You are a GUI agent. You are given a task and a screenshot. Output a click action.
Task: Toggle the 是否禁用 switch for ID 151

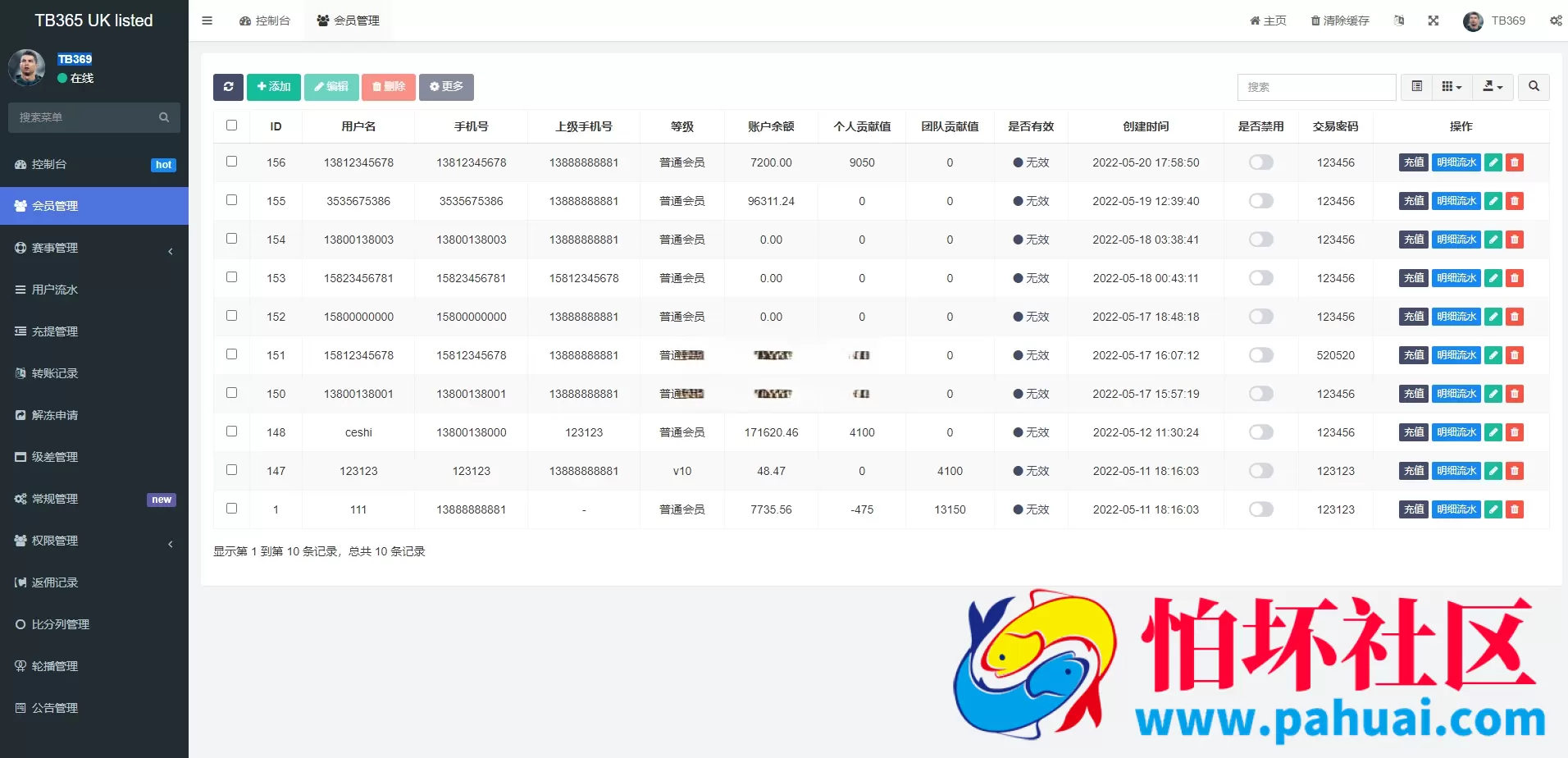click(1260, 355)
